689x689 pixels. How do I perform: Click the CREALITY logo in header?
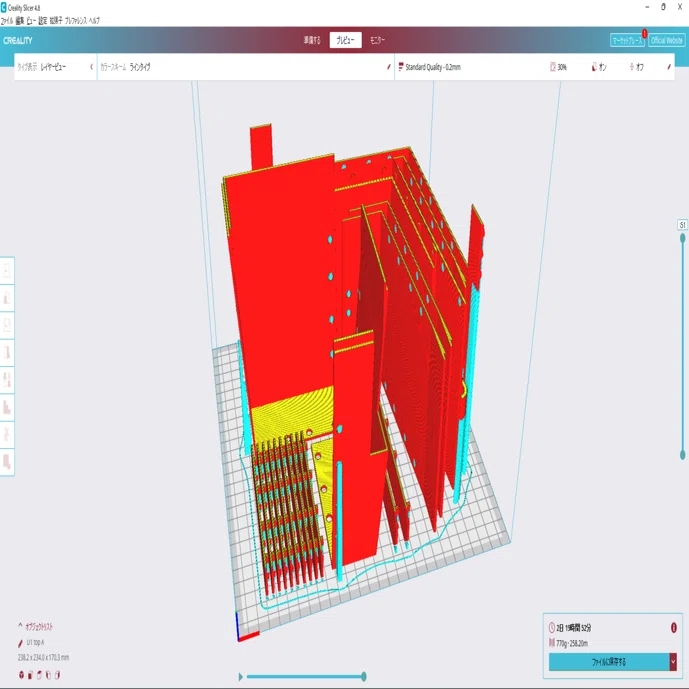(x=18, y=40)
